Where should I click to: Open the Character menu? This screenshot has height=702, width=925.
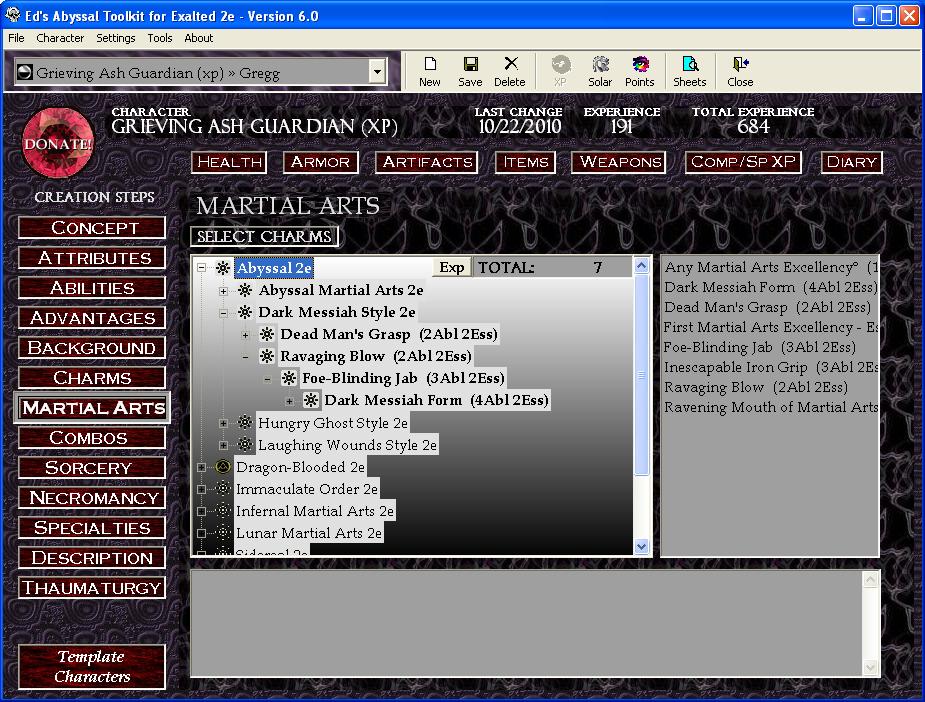coord(60,38)
